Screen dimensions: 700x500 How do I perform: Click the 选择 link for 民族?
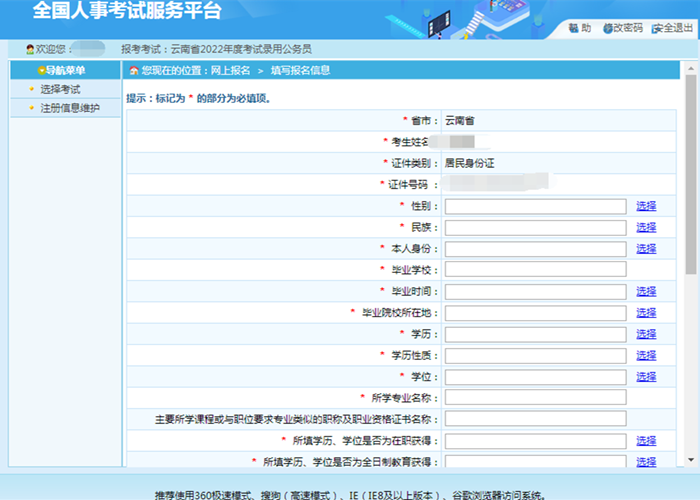[646, 227]
